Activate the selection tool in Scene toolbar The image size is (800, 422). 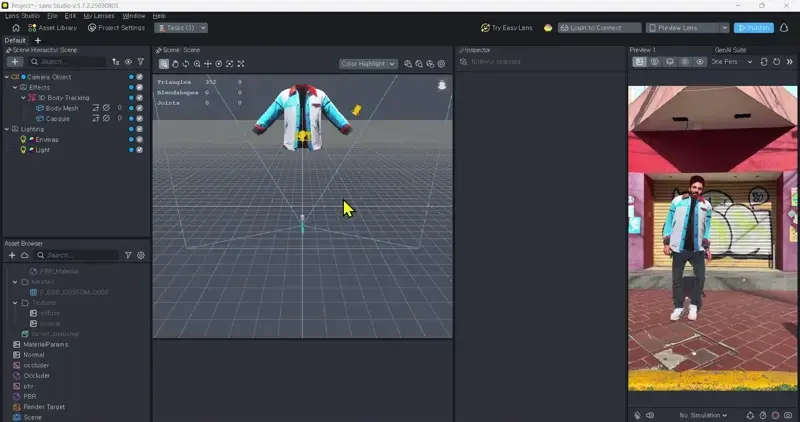point(164,64)
